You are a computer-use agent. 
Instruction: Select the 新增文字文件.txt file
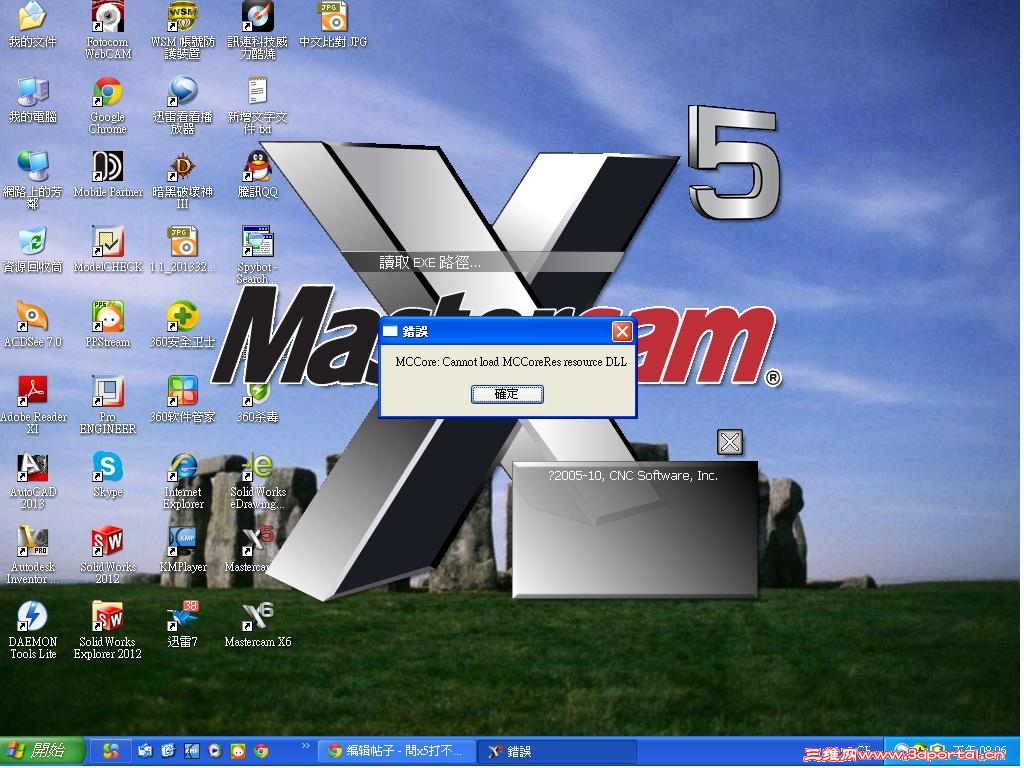pyautogui.click(x=258, y=106)
